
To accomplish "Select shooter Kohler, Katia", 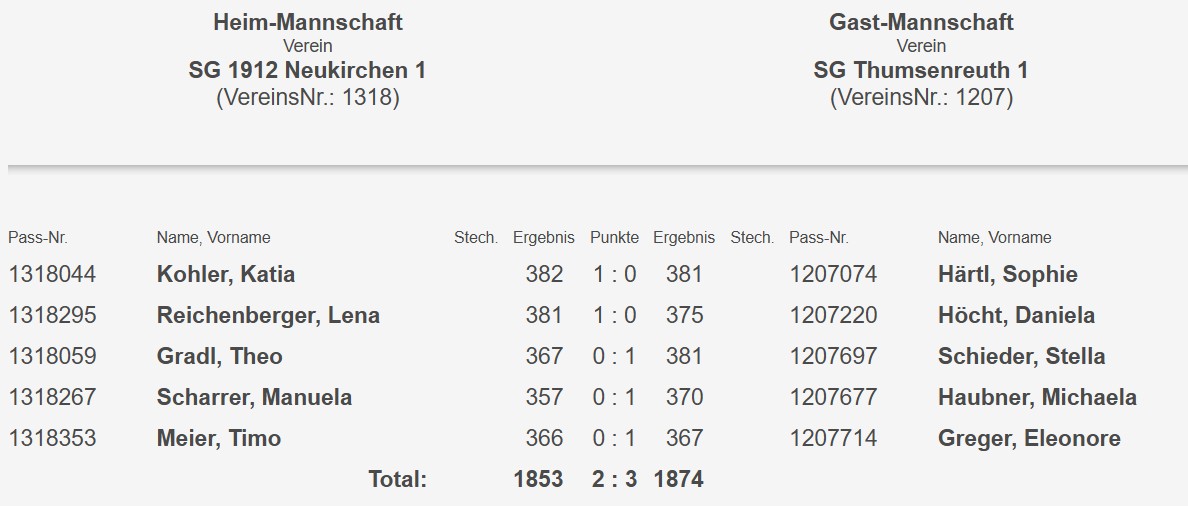I will click(x=226, y=275).
